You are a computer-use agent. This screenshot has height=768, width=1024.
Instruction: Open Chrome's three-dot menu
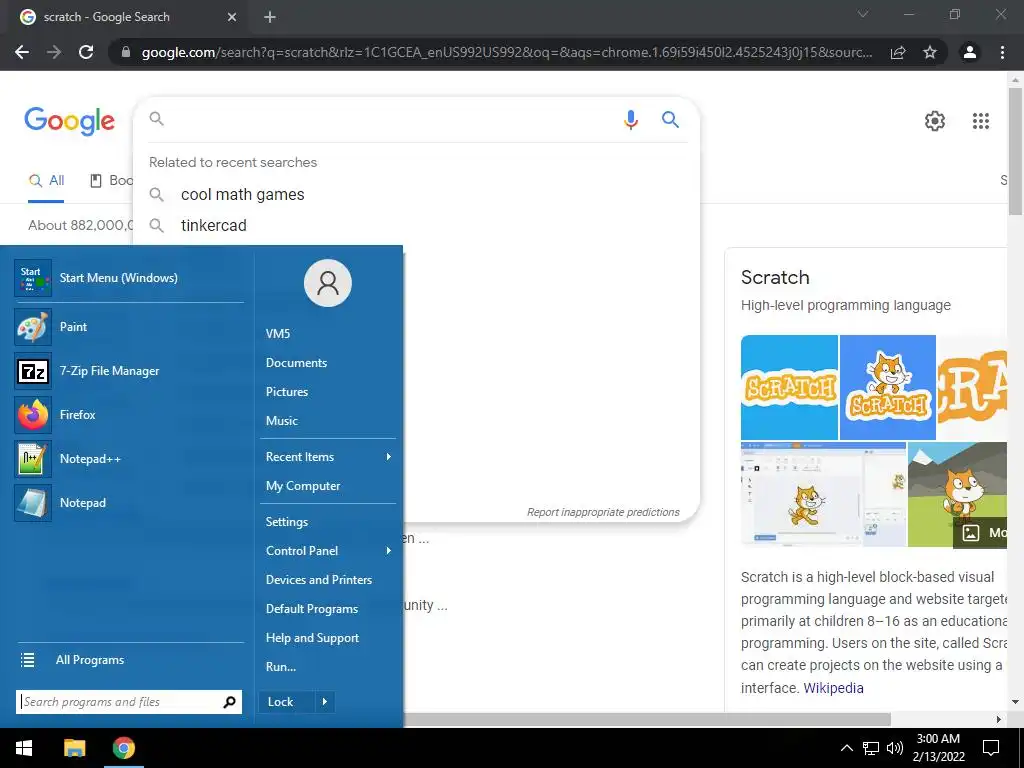point(1002,52)
